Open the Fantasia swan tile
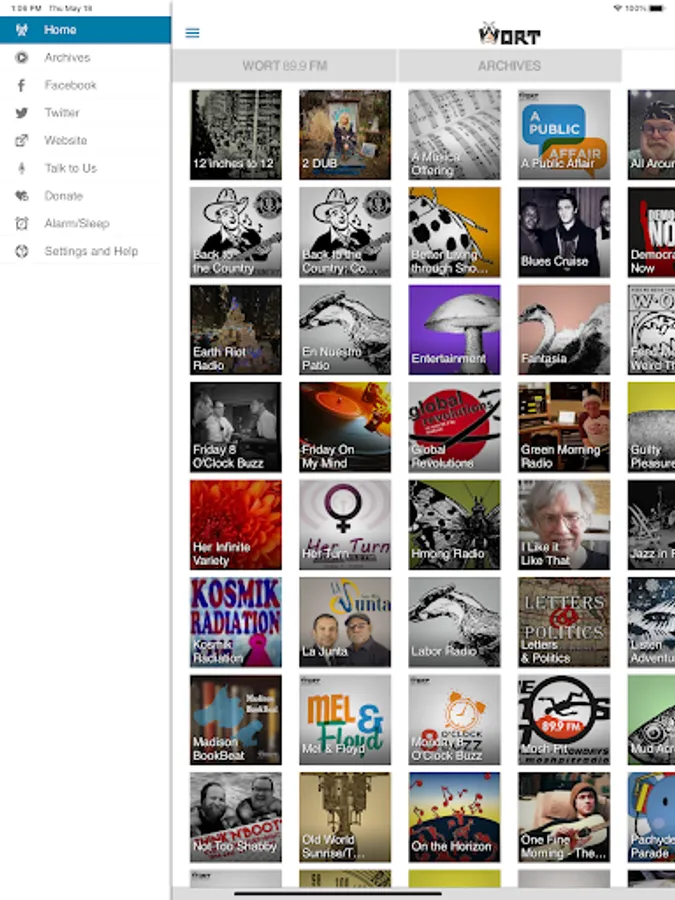Image resolution: width=675 pixels, height=900 pixels. [x=564, y=329]
